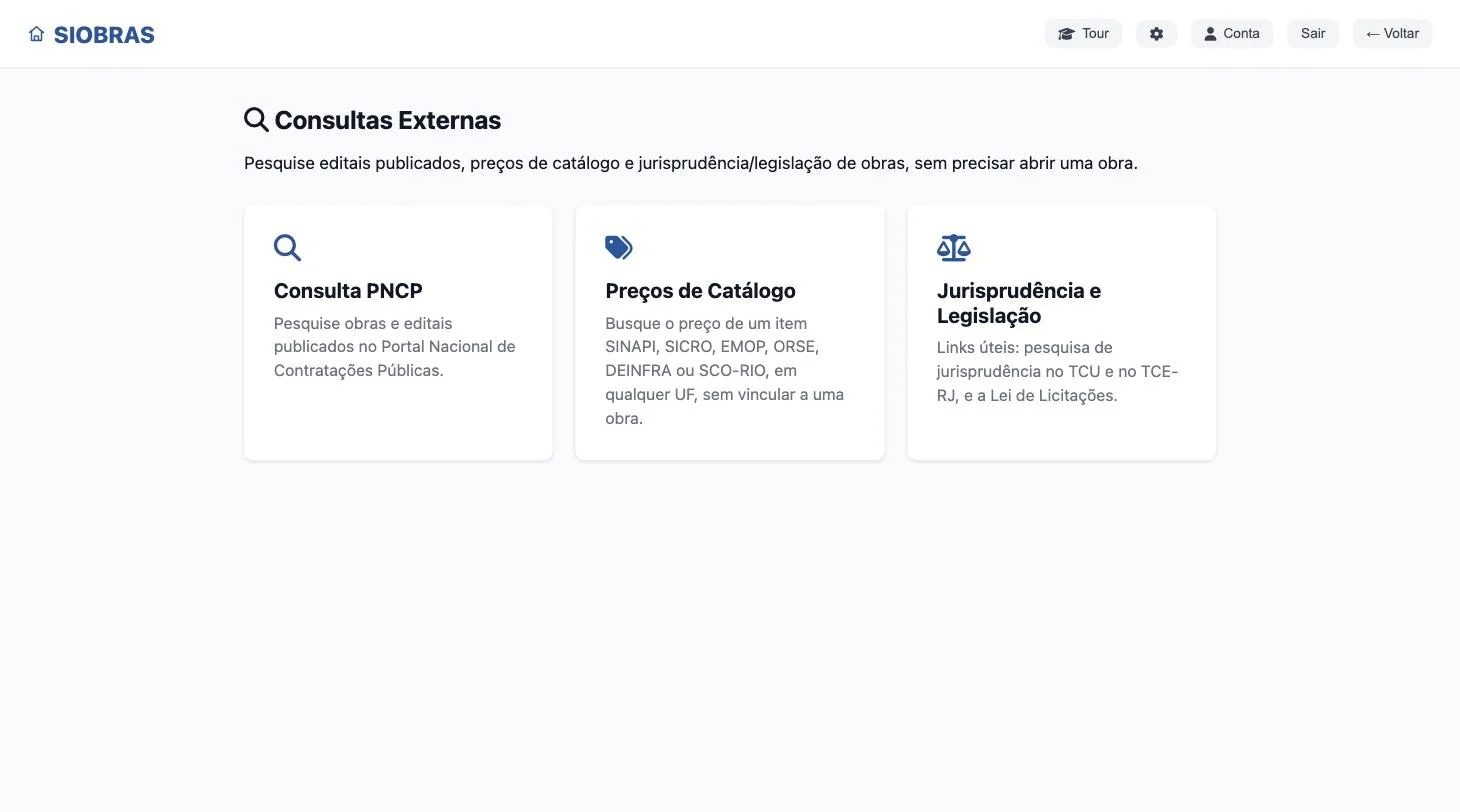The image size is (1460, 812).
Task: Click the Consultas Externas page heading
Action: tap(388, 120)
